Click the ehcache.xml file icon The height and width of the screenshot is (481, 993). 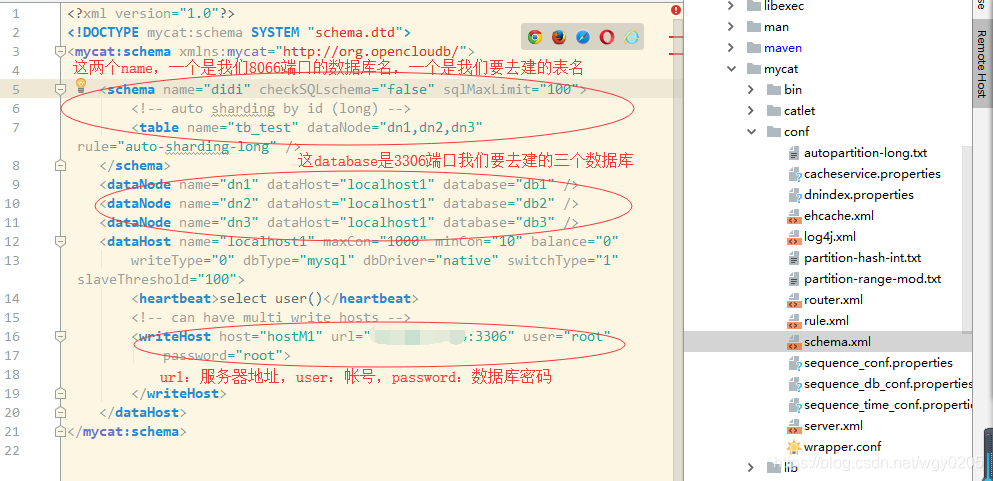coord(794,216)
